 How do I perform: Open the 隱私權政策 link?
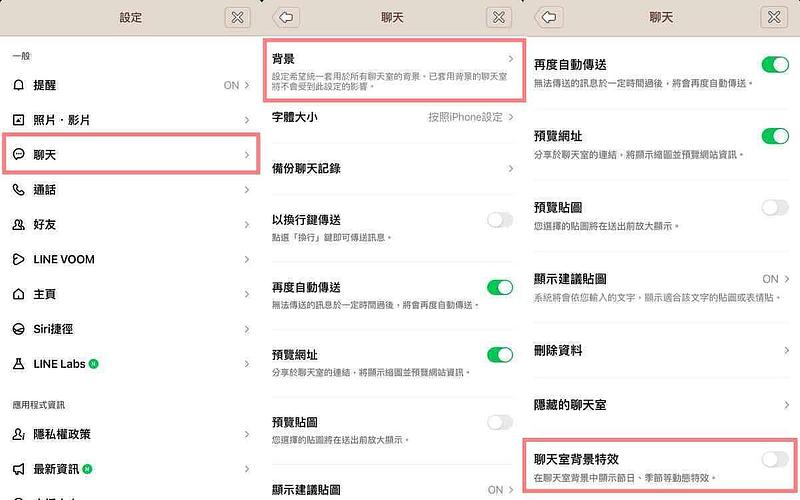[130, 434]
